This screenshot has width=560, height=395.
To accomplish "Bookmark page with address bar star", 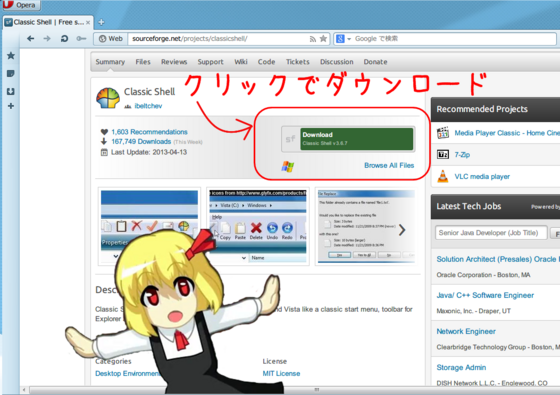I will pos(323,39).
